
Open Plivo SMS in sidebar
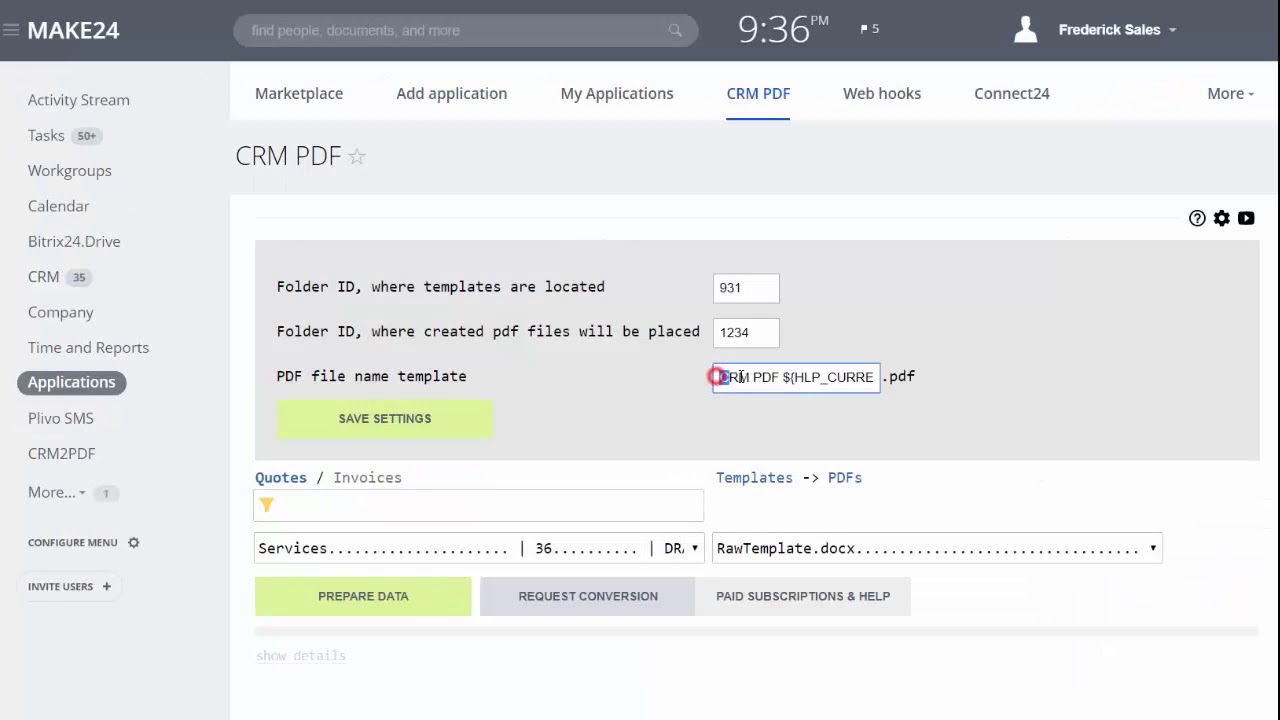coord(61,418)
